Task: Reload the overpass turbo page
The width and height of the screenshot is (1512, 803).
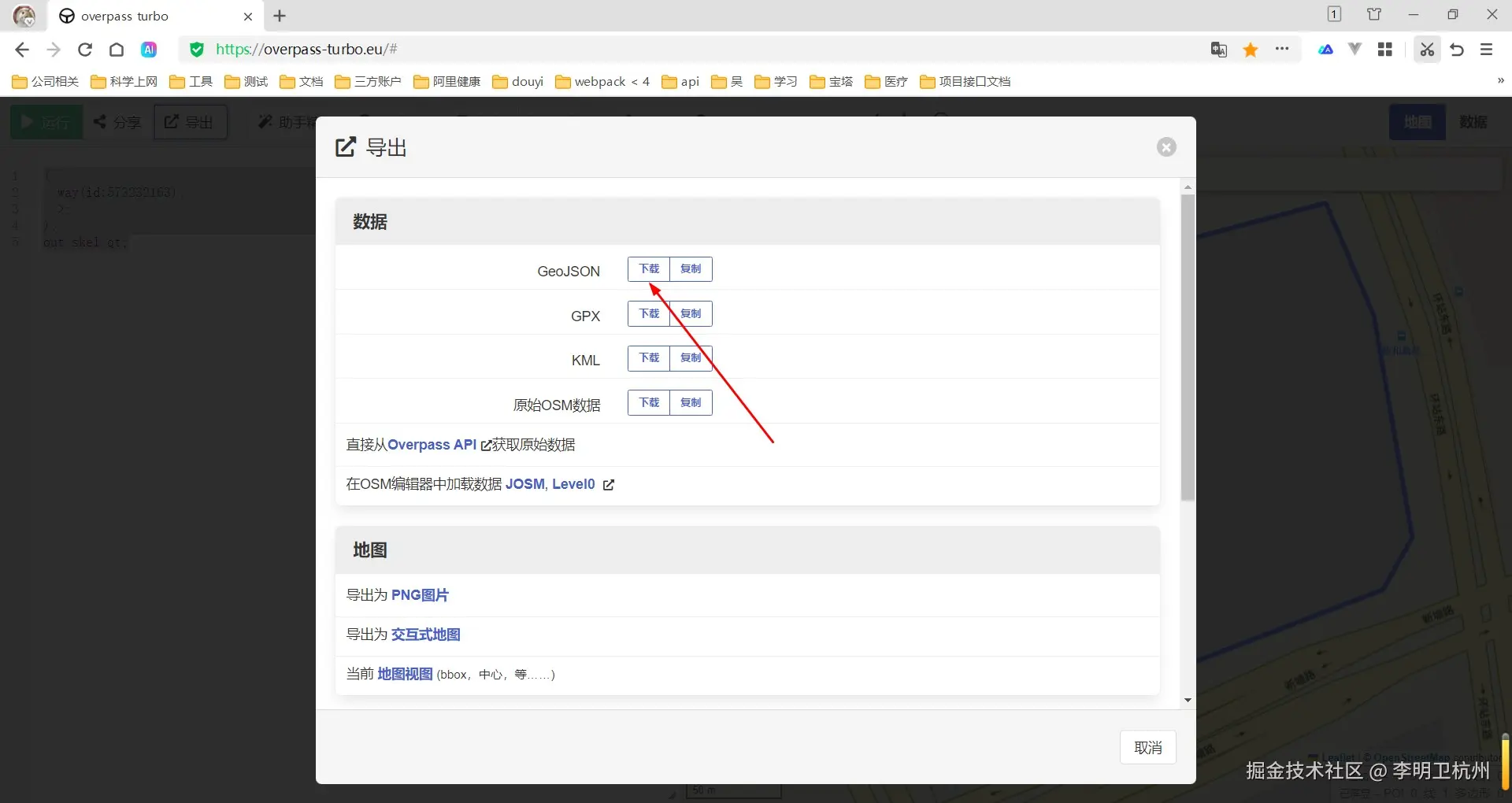Action: coord(85,50)
